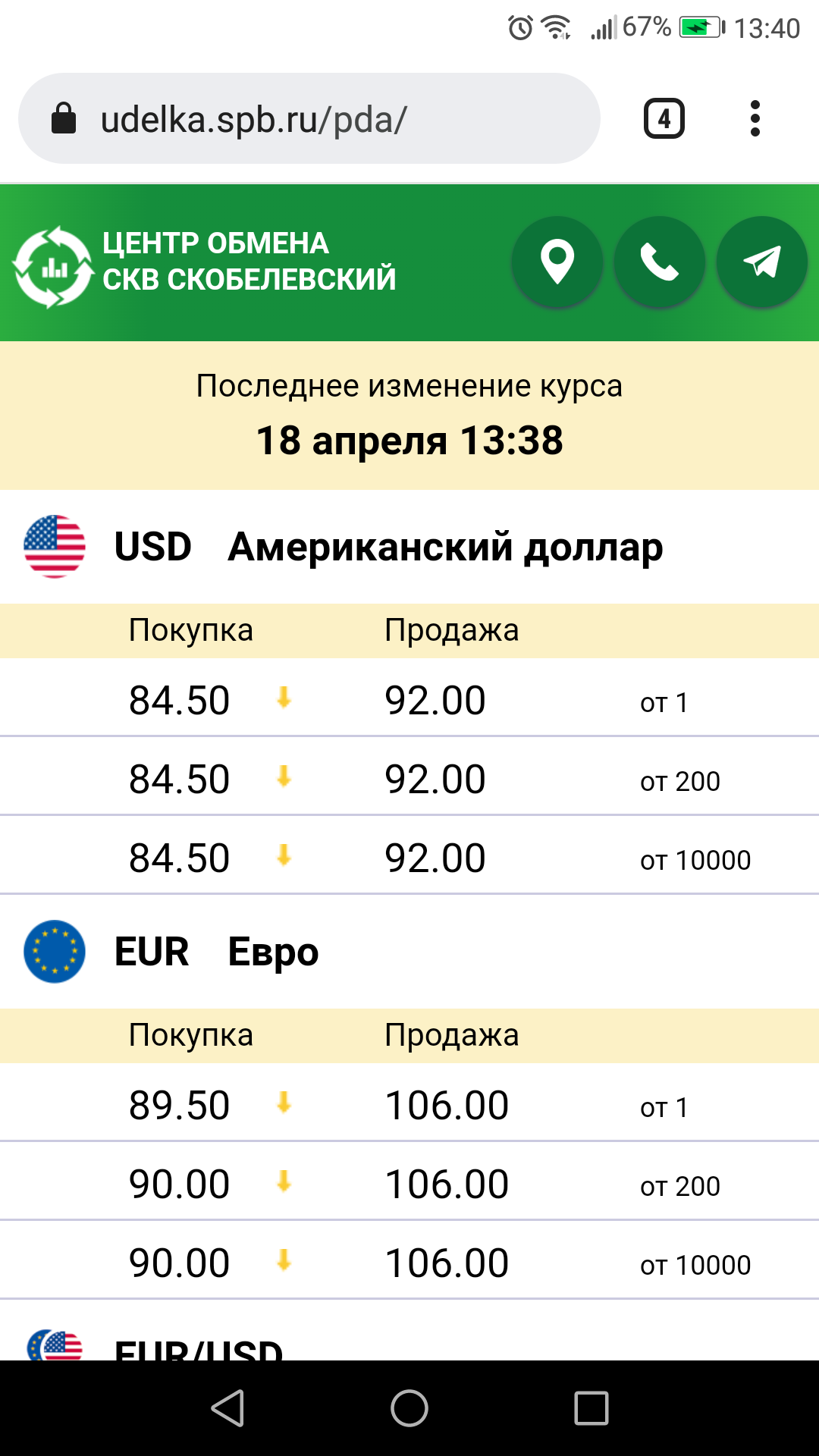Tap the phone call icon
Screen dimensions: 819x1456
[x=660, y=262]
